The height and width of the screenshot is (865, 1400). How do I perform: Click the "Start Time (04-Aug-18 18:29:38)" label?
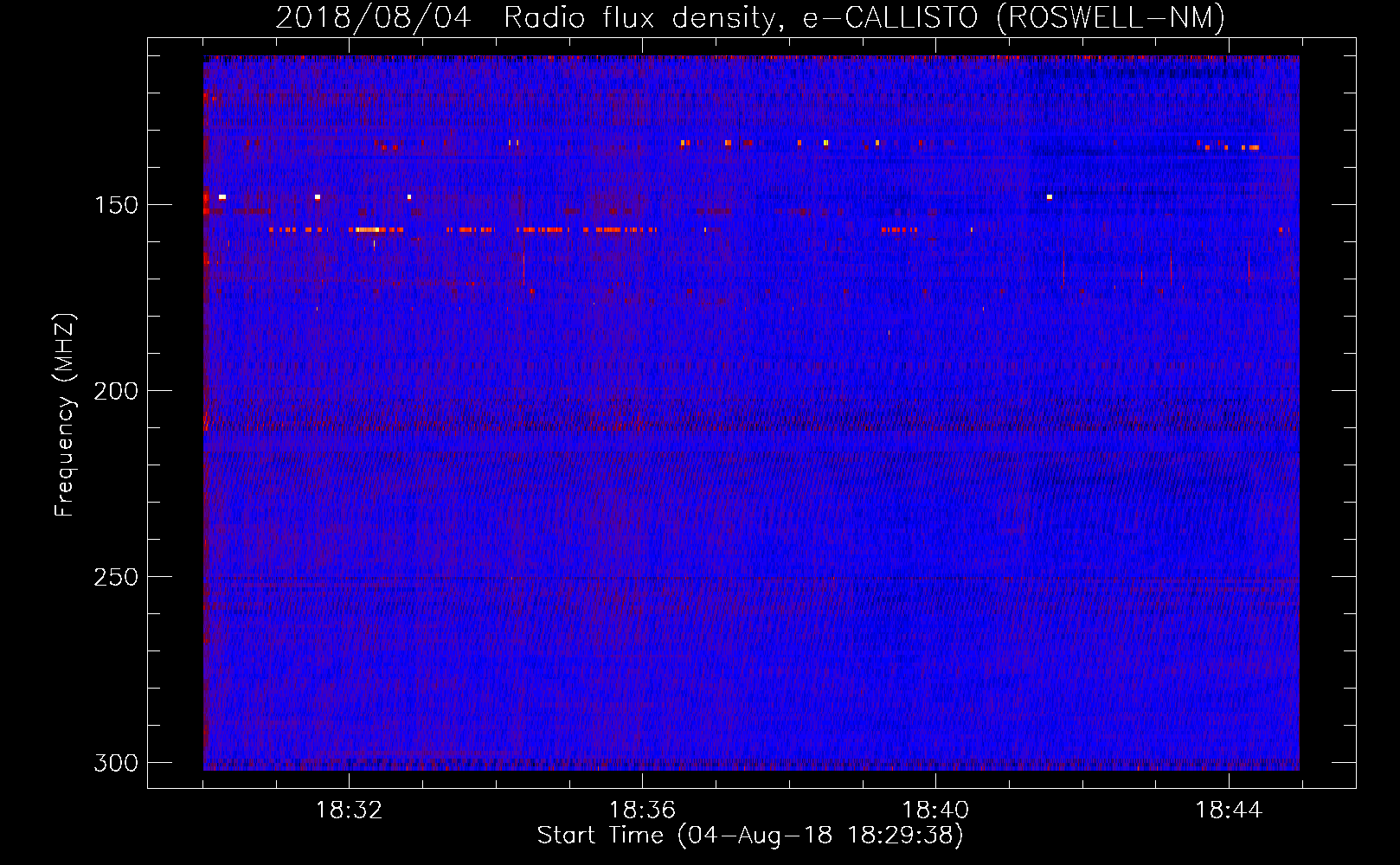750,836
